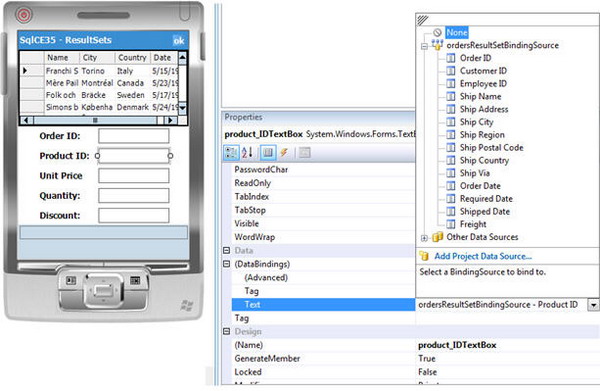This screenshot has width=600, height=391.
Task: Collapse the Design category in Properties
Action: coord(227,331)
